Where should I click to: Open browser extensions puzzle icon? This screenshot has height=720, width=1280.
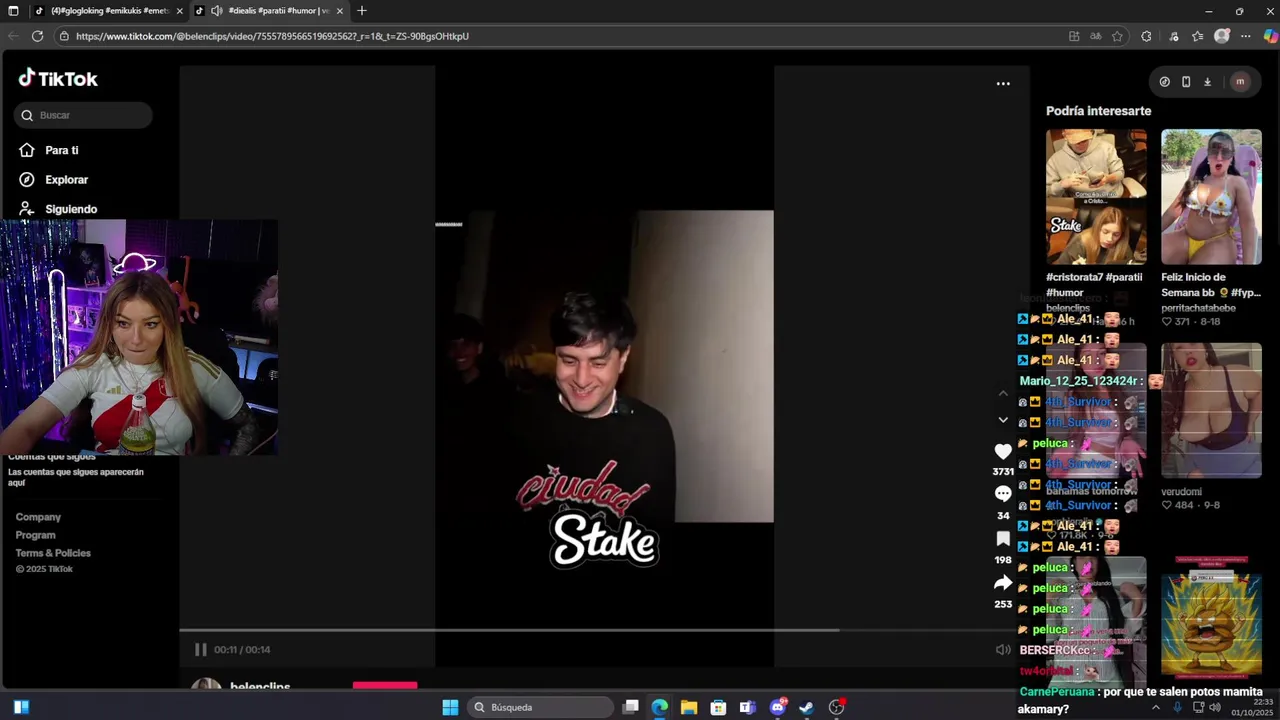click(x=1146, y=36)
